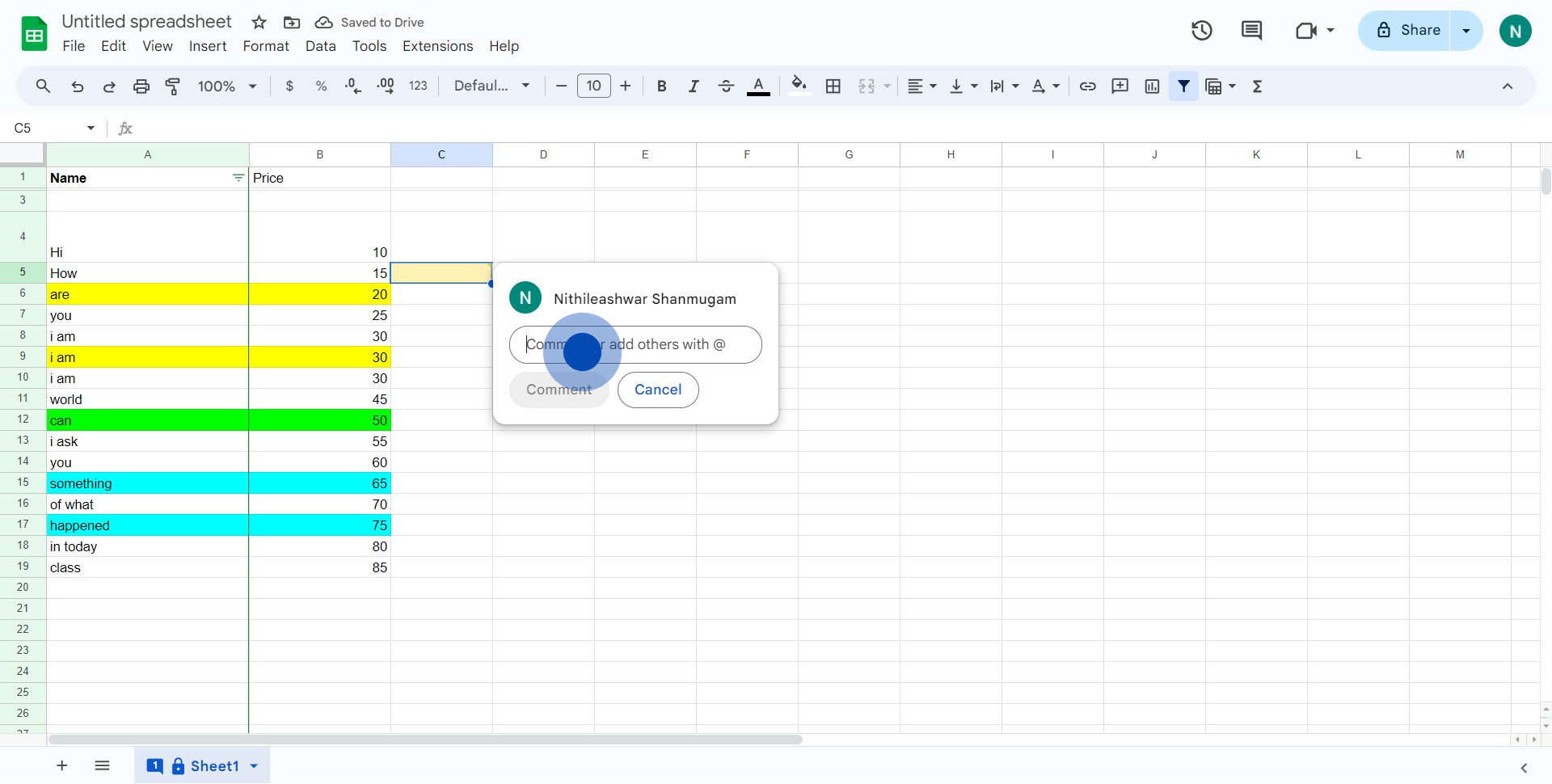Open version history clock icon
The height and width of the screenshot is (784, 1552).
pyautogui.click(x=1201, y=31)
